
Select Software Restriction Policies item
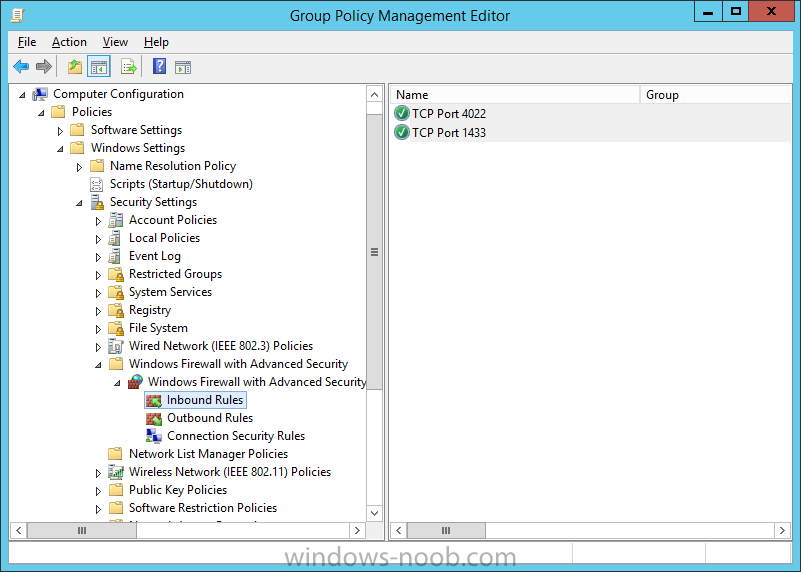[x=203, y=508]
